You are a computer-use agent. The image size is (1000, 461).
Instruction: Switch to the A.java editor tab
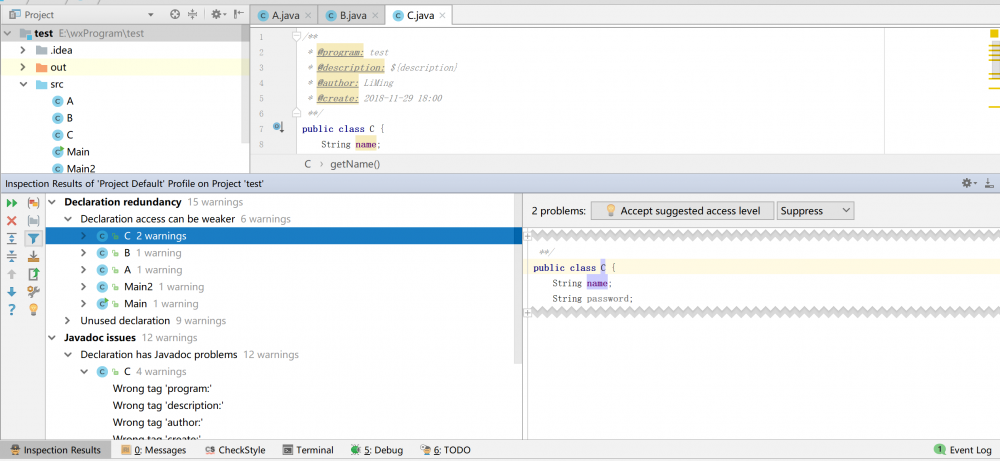point(284,15)
